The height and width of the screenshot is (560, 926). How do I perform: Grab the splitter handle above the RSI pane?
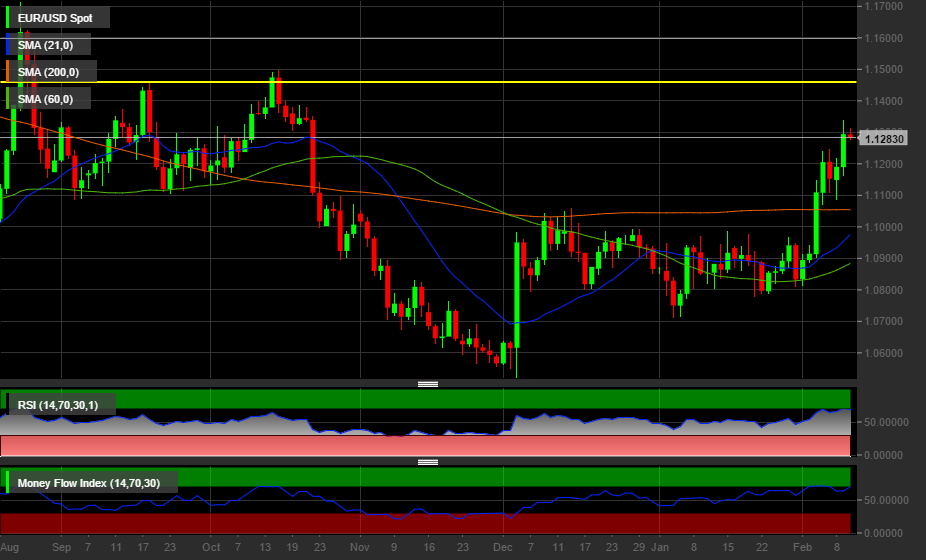coord(428,384)
